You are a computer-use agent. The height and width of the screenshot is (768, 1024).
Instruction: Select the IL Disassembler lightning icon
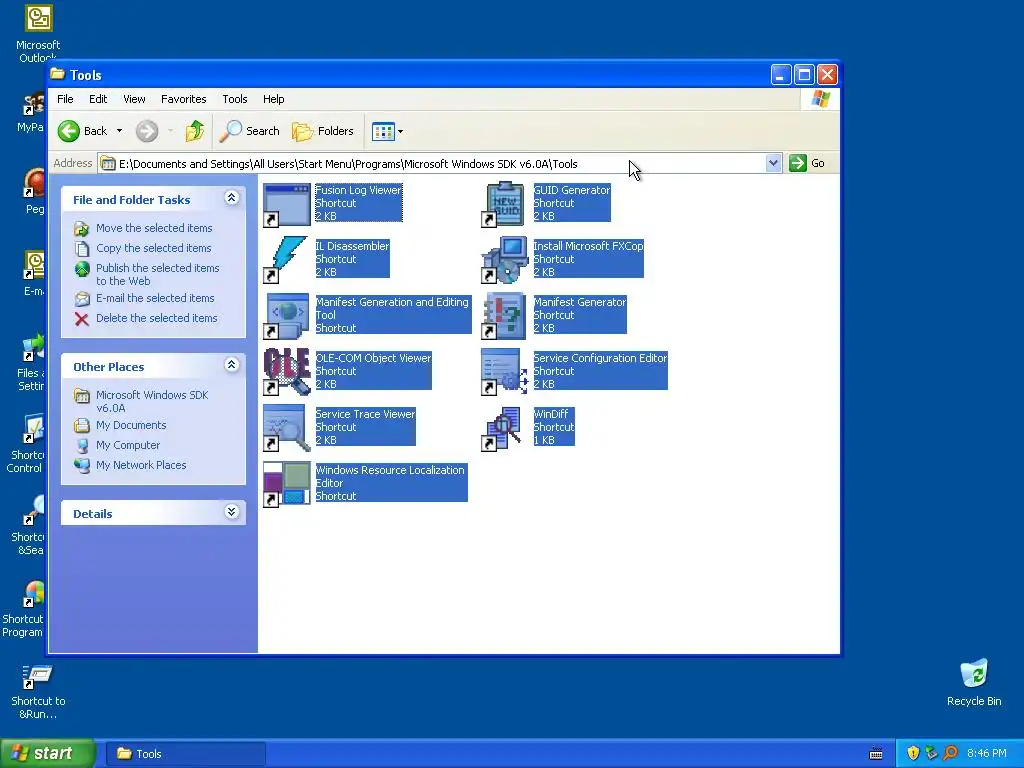click(x=286, y=260)
